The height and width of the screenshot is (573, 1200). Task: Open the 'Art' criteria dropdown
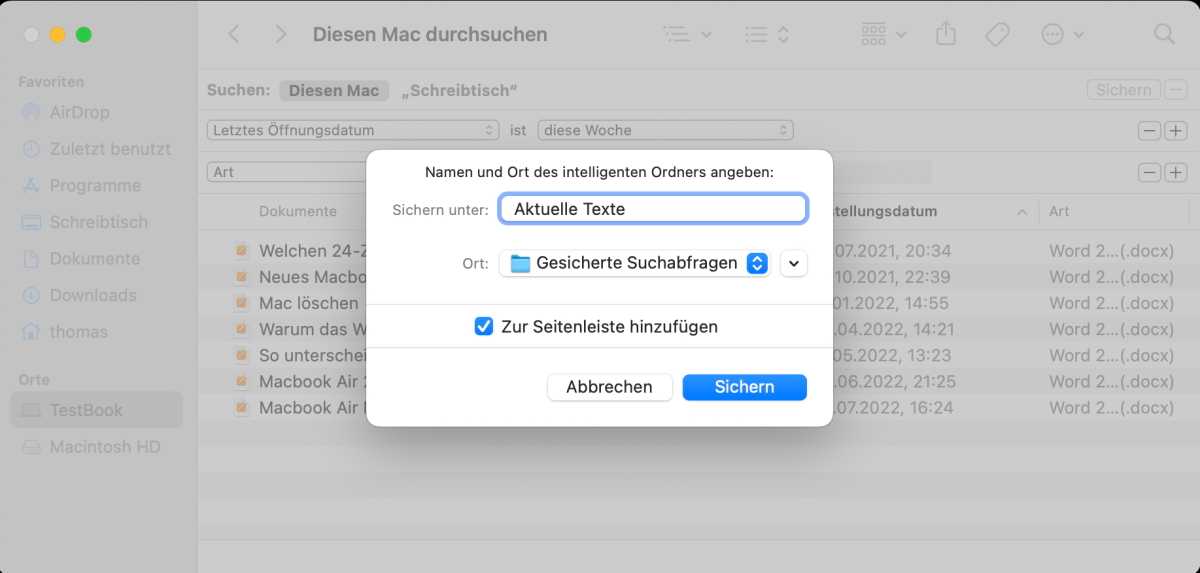click(x=288, y=172)
